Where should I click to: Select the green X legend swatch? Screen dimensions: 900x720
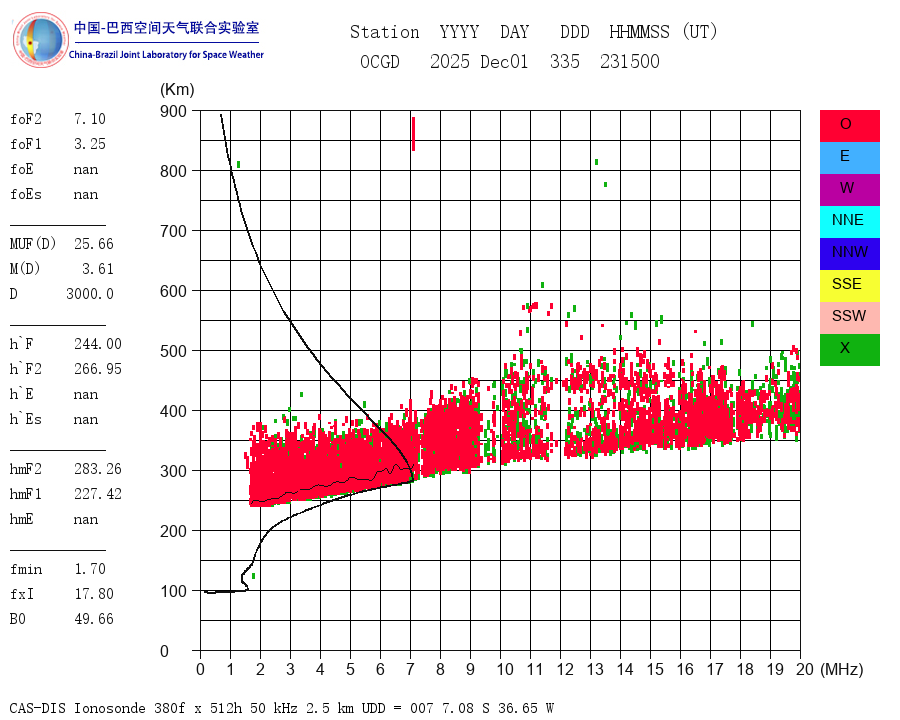point(849,350)
